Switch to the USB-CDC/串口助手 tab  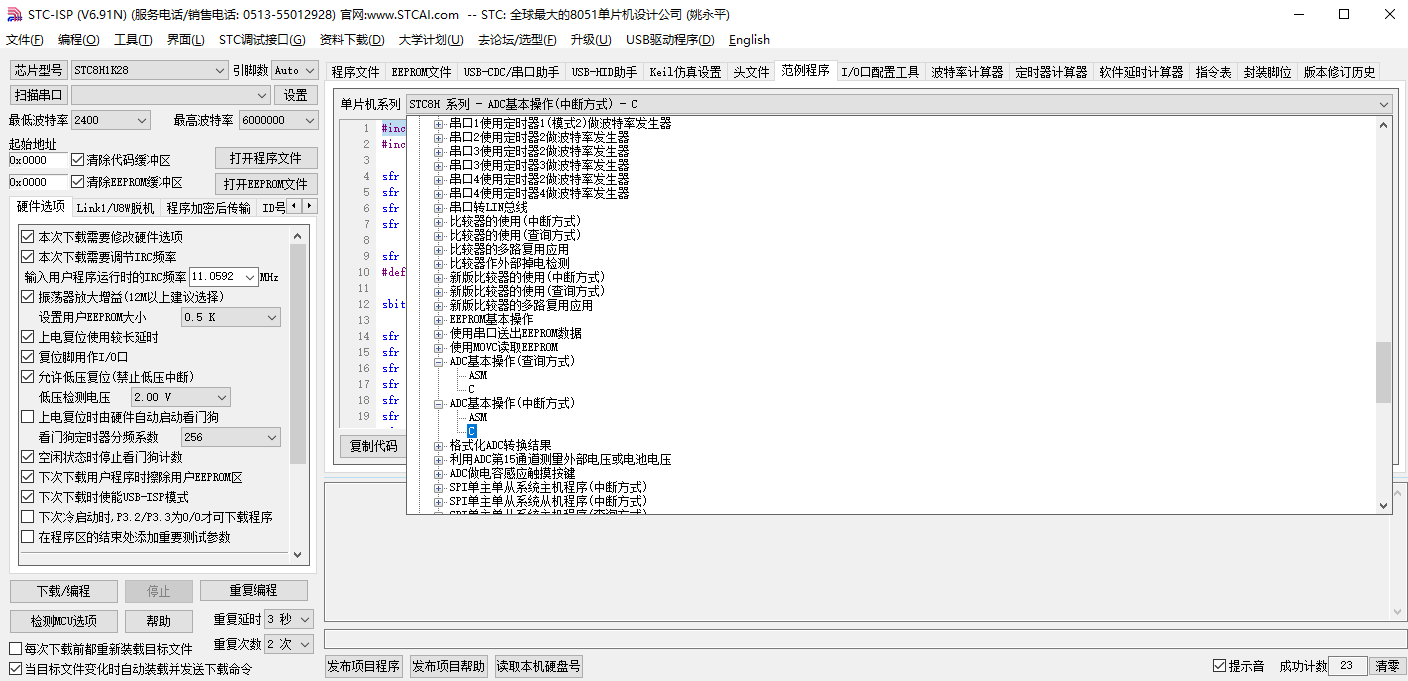(511, 72)
